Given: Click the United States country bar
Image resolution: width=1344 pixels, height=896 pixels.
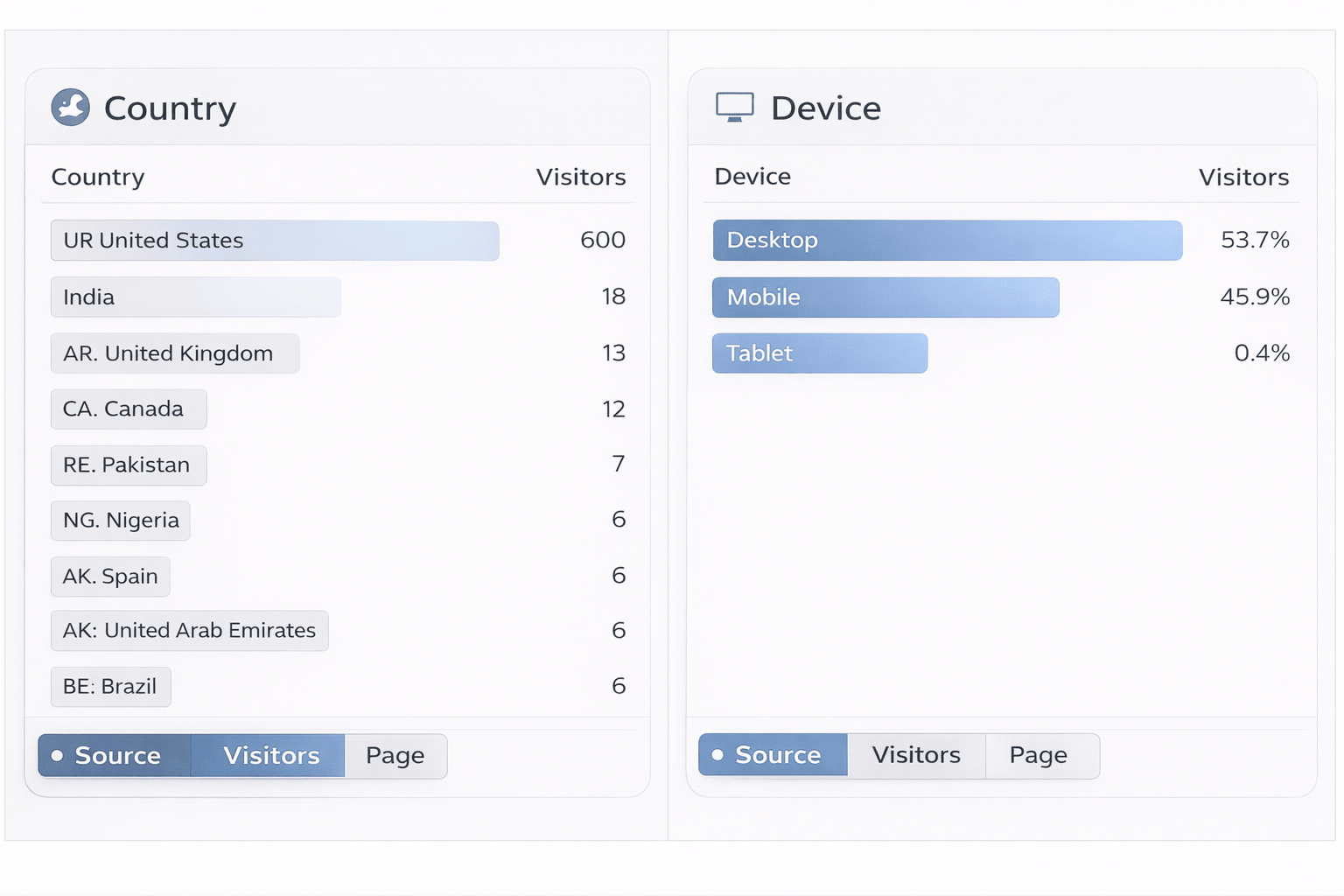Looking at the screenshot, I should pos(274,241).
